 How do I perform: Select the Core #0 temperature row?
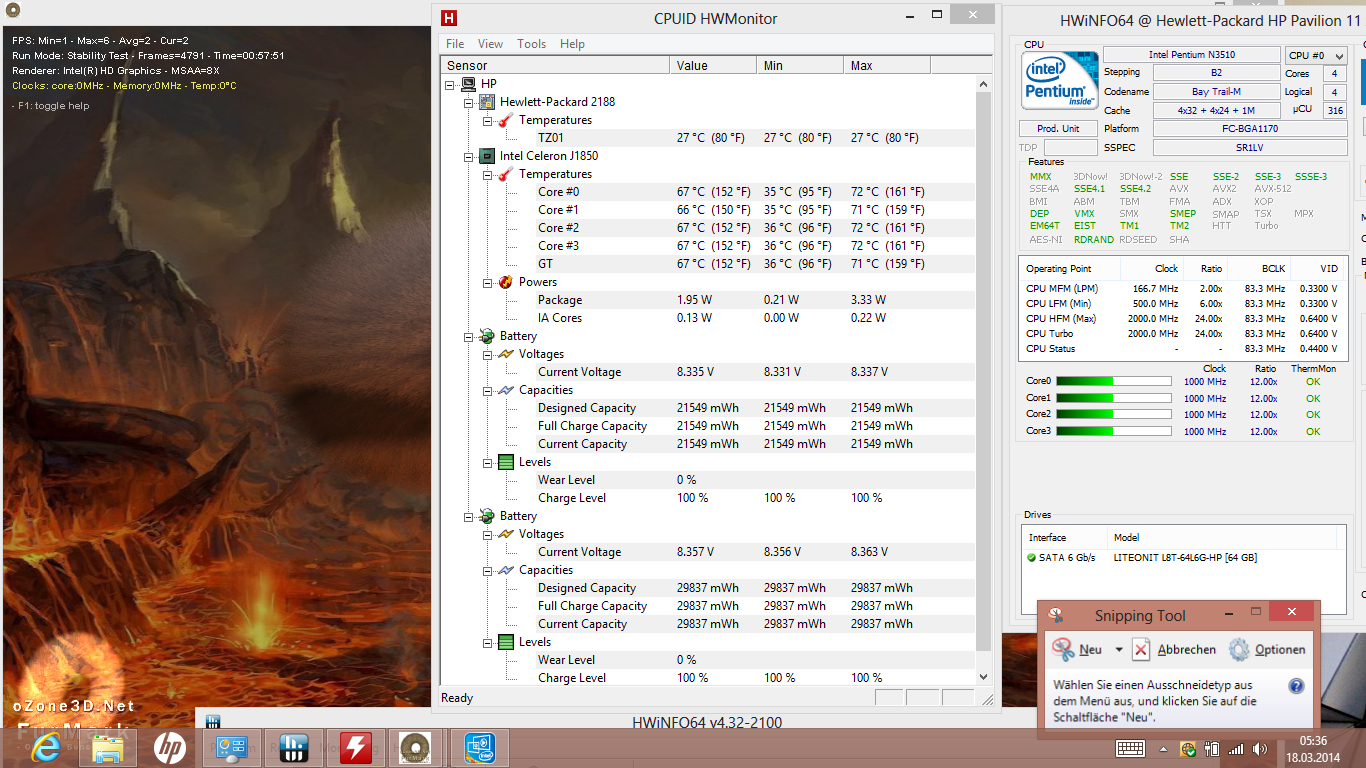[x=708, y=192]
